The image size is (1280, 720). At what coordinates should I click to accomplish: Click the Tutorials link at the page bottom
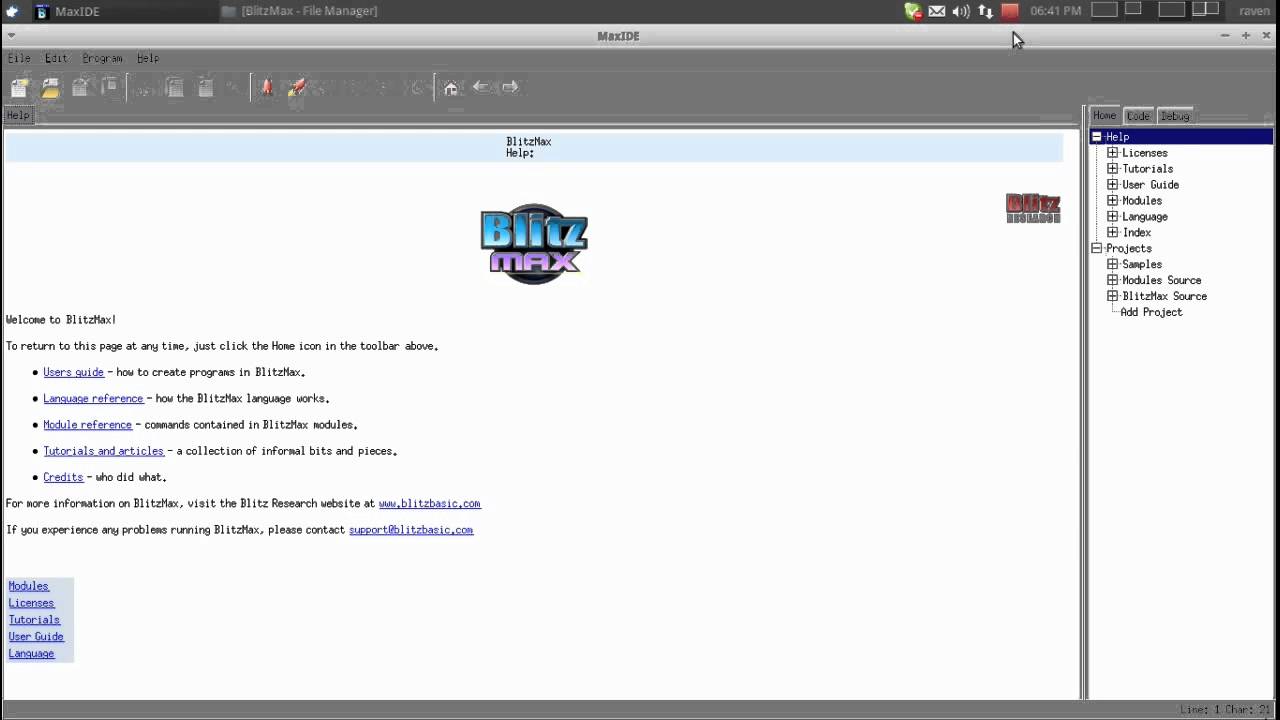click(x=34, y=620)
